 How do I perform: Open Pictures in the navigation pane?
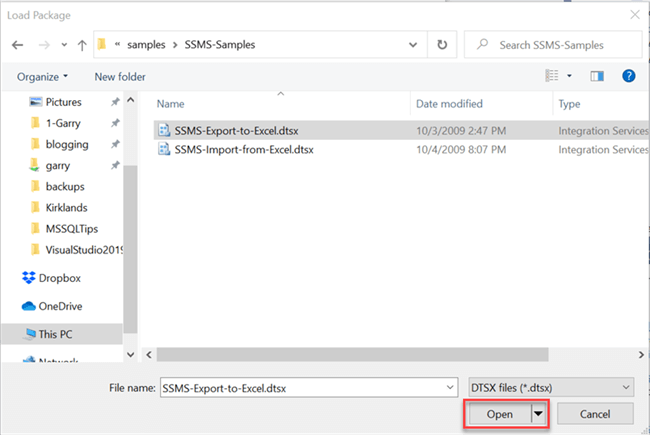63,102
